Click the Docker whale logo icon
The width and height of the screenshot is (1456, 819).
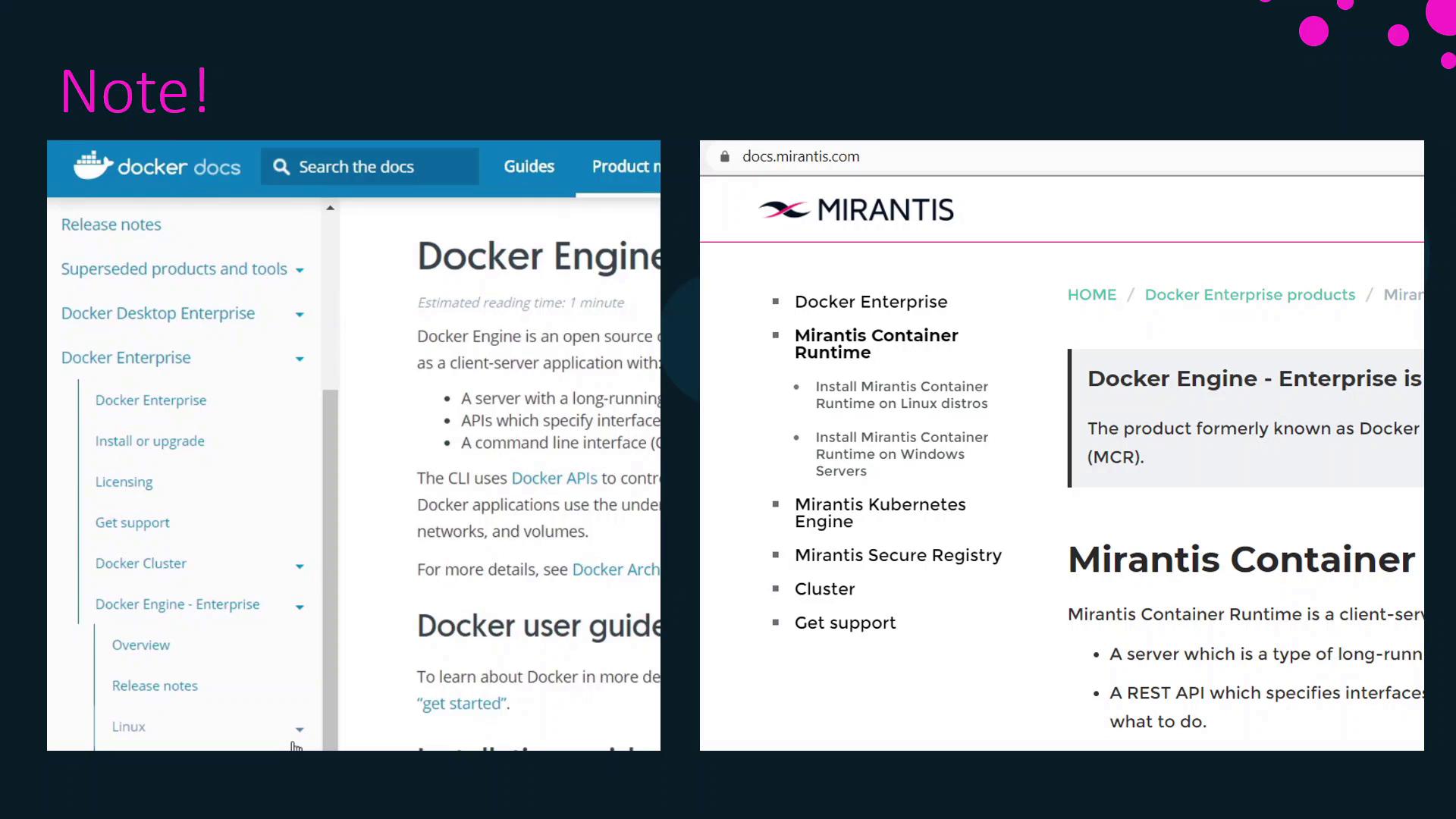(93, 165)
